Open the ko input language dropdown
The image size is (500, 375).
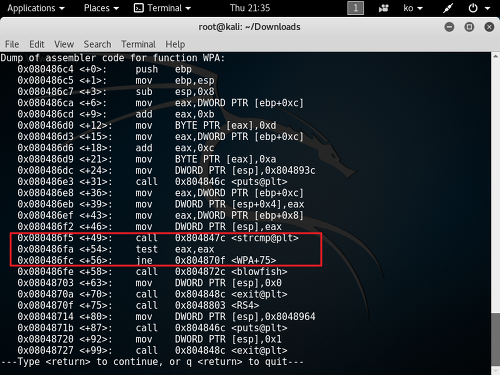click(x=413, y=8)
